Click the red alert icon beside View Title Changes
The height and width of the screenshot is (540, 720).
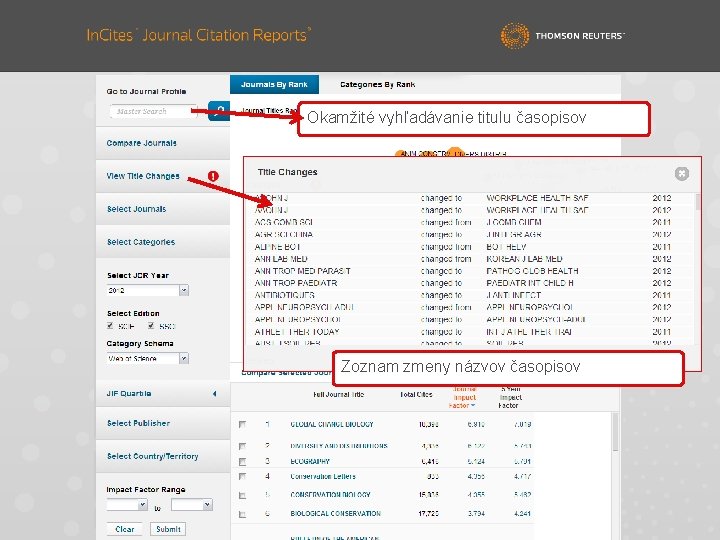(x=213, y=176)
